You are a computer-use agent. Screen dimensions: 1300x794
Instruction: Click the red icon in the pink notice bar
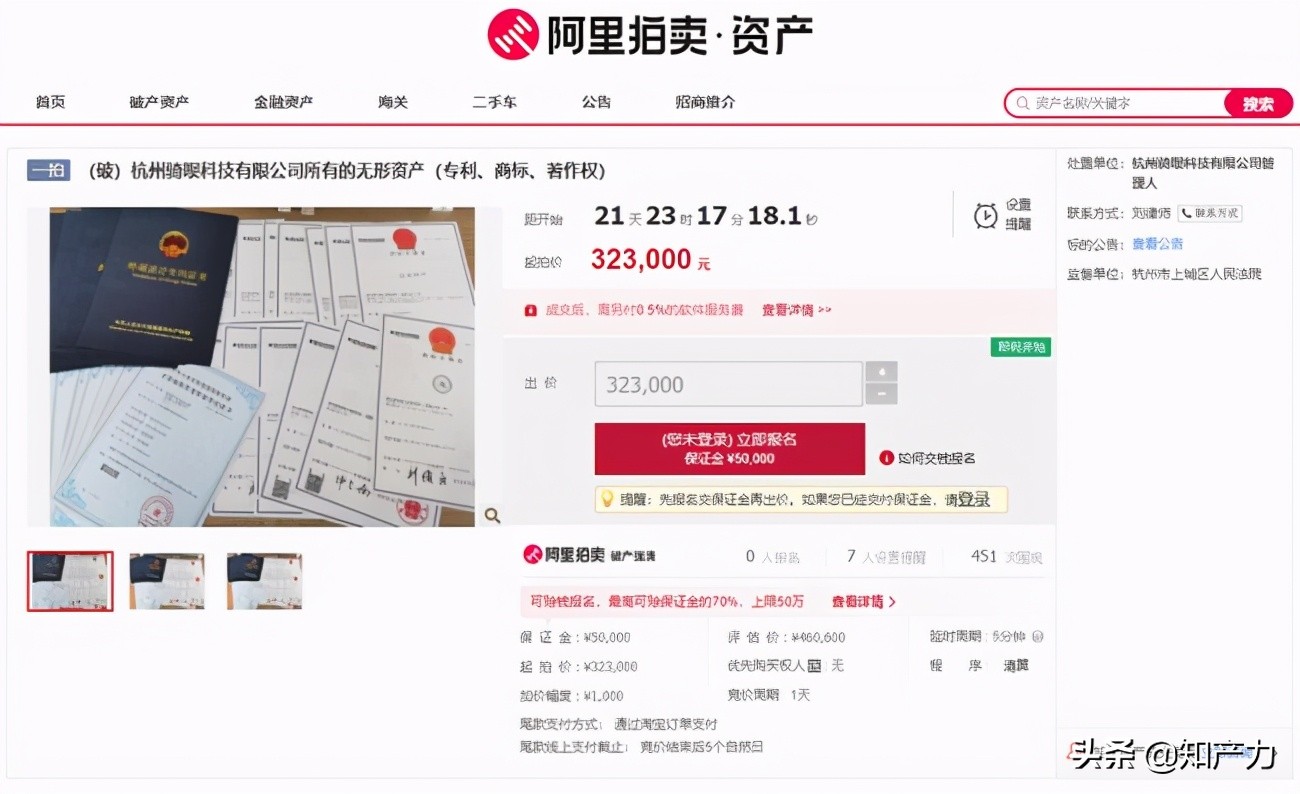pyautogui.click(x=530, y=311)
